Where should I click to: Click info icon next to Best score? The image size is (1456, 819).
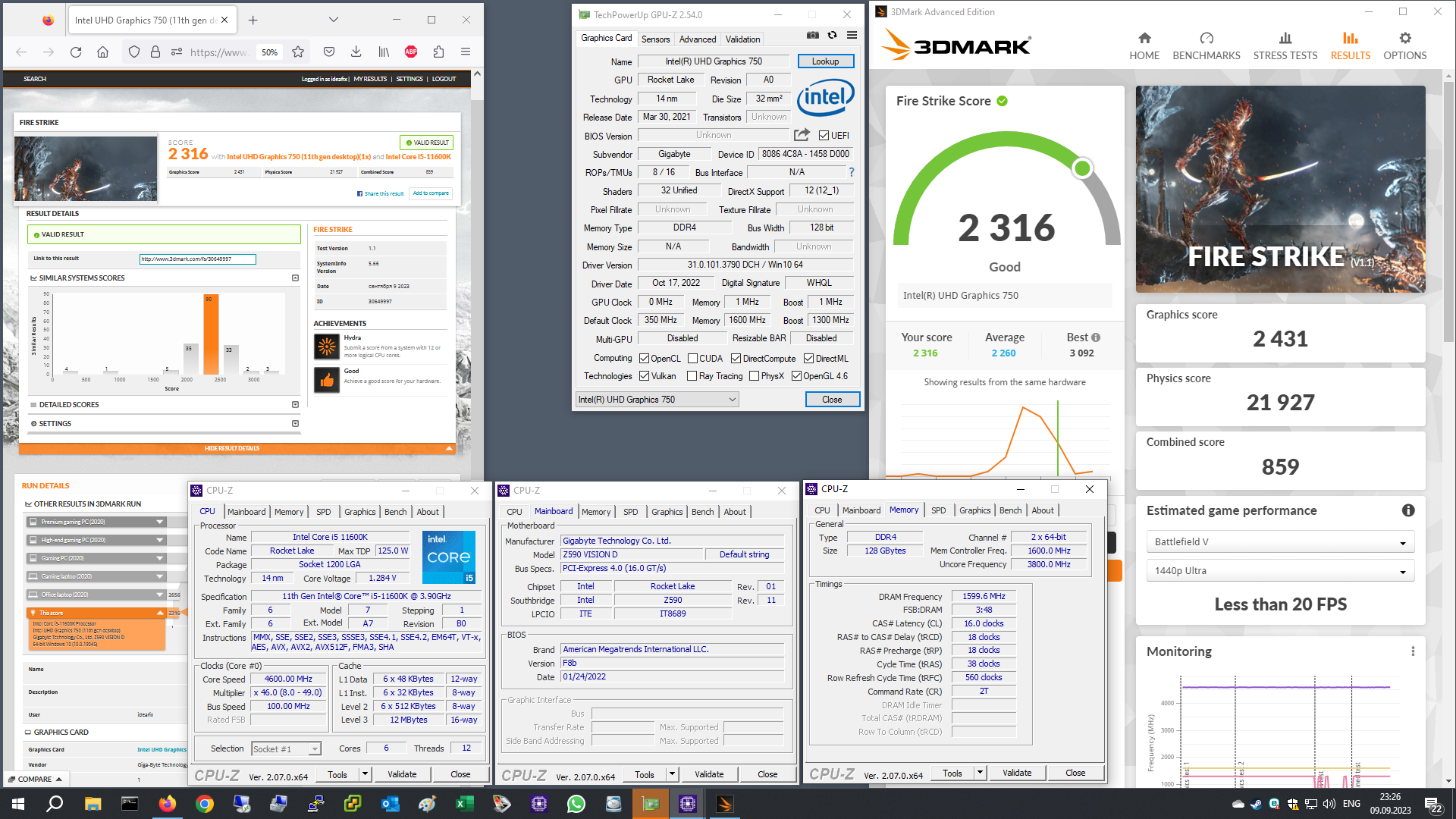(1096, 337)
